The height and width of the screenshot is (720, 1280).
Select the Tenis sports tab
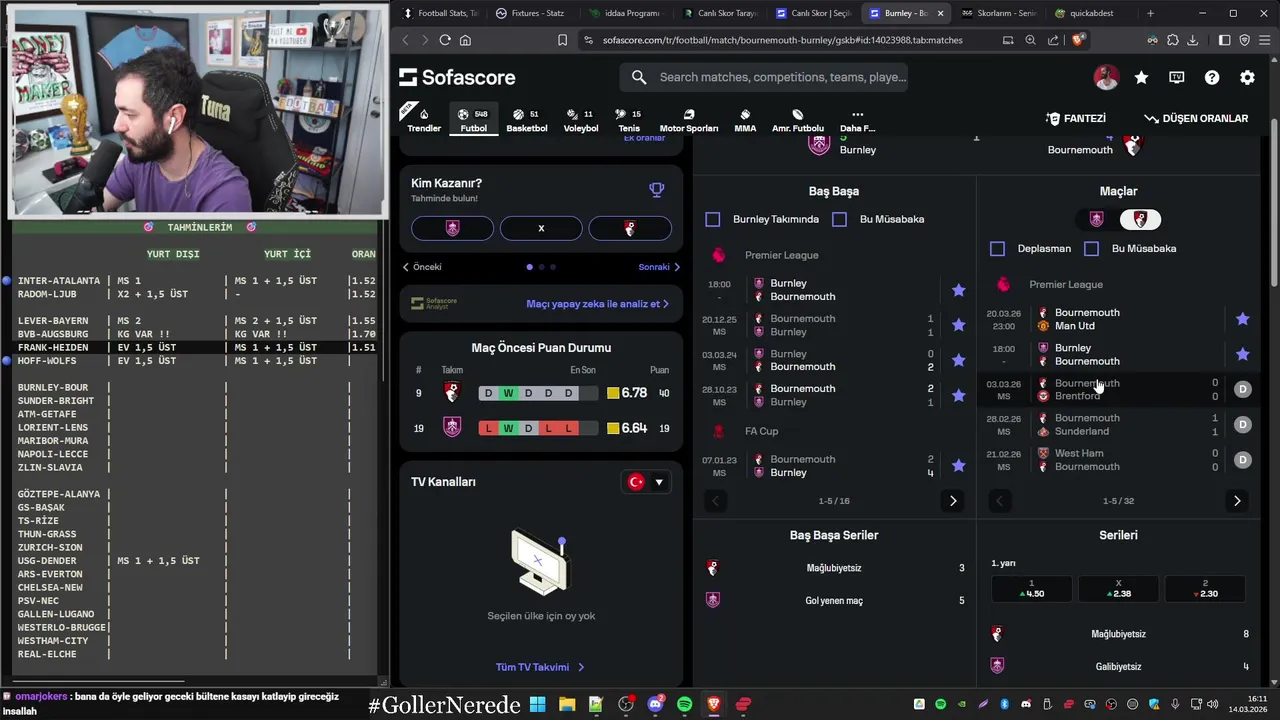point(629,120)
